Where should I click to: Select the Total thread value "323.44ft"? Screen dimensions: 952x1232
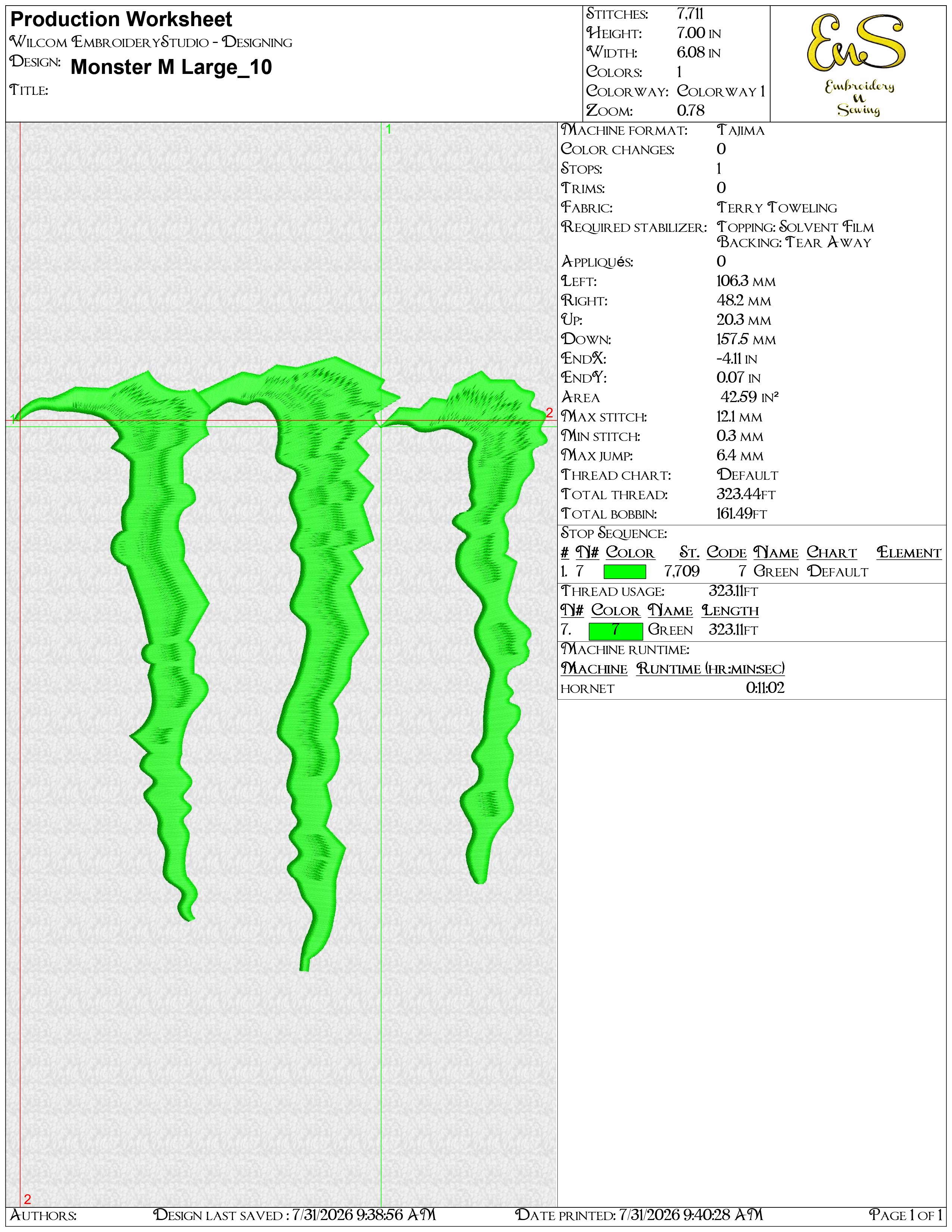click(x=746, y=494)
